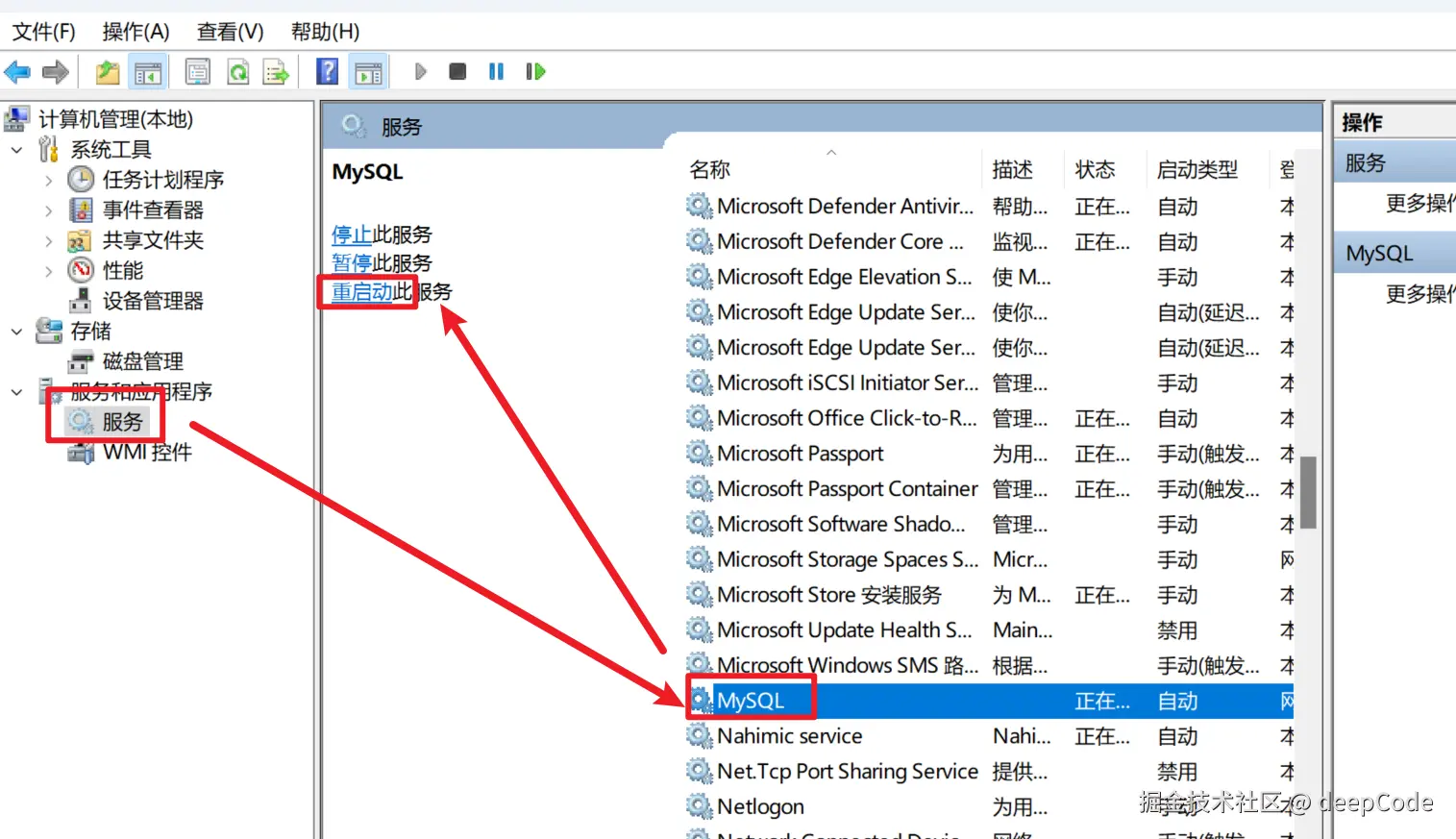The width and height of the screenshot is (1456, 839).
Task: Click the 重启动 service link
Action: click(x=362, y=292)
